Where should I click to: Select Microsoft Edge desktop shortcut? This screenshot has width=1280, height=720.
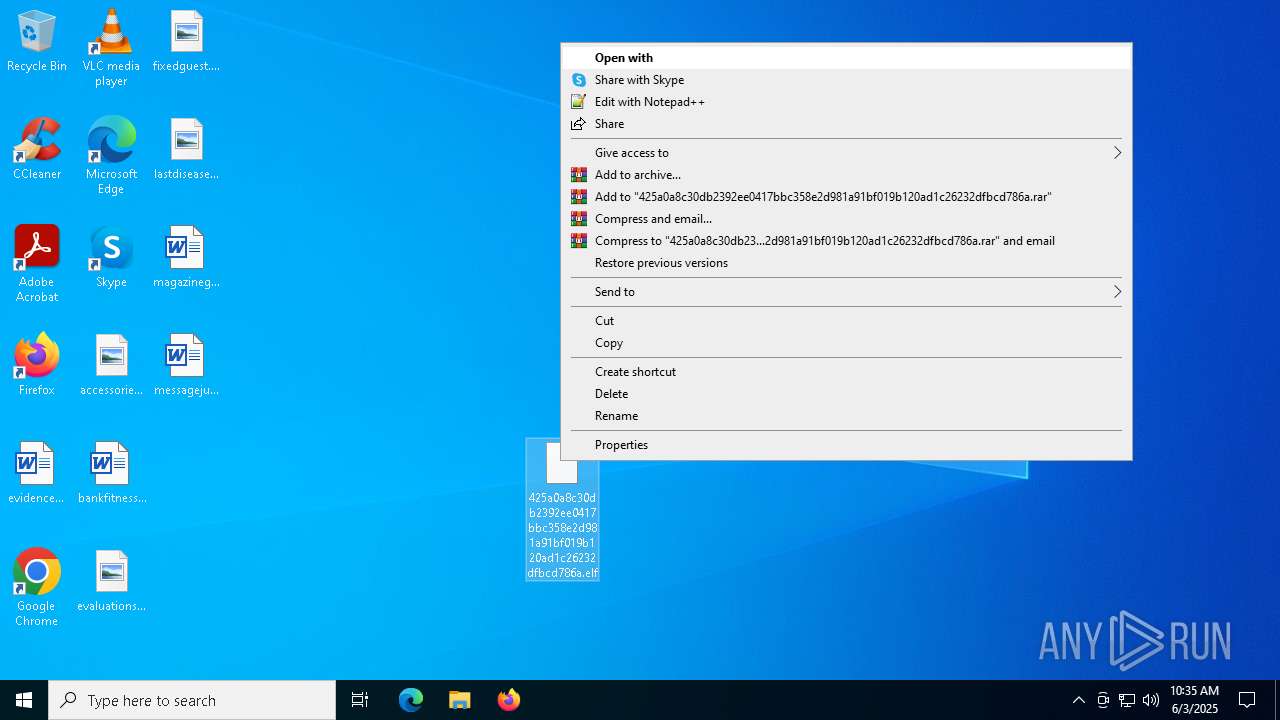[111, 156]
